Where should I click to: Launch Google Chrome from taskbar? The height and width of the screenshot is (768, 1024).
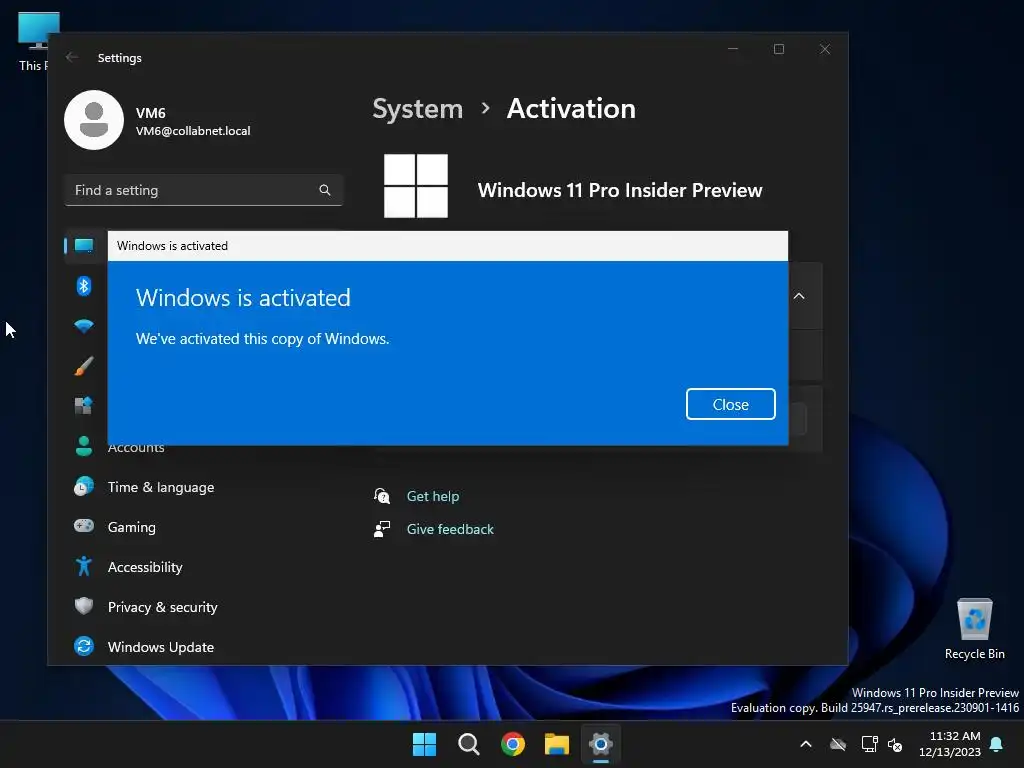point(513,744)
